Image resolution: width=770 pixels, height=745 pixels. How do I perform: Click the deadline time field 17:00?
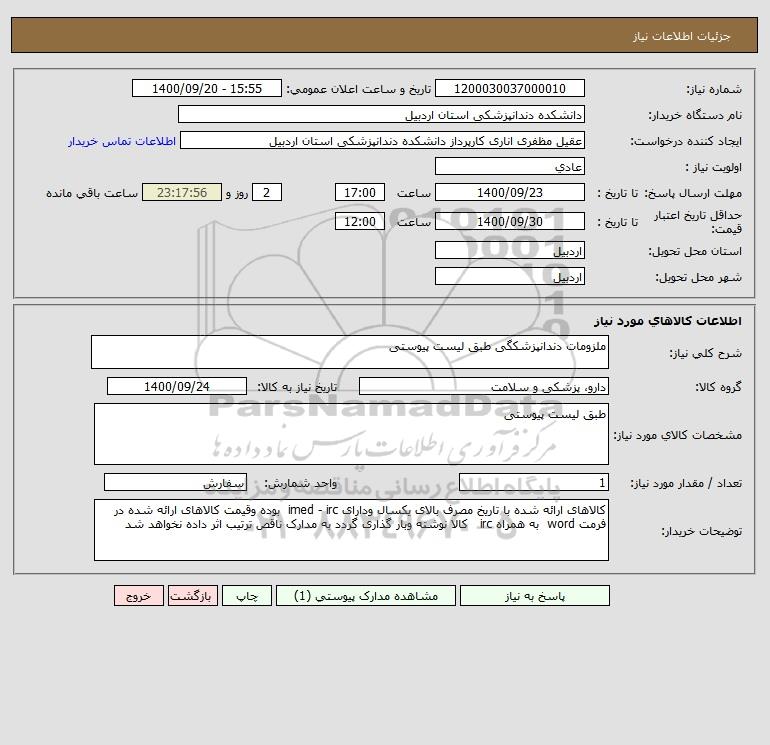click(359, 193)
